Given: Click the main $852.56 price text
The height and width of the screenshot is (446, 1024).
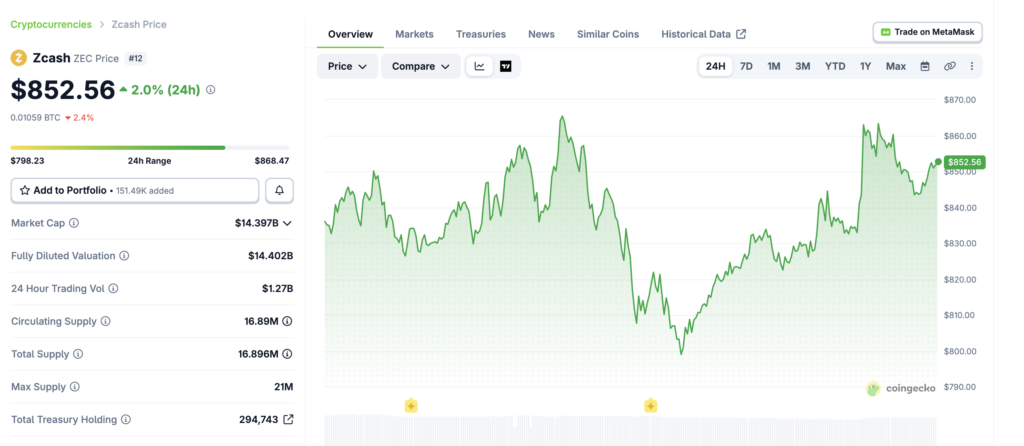Looking at the screenshot, I should point(63,90).
